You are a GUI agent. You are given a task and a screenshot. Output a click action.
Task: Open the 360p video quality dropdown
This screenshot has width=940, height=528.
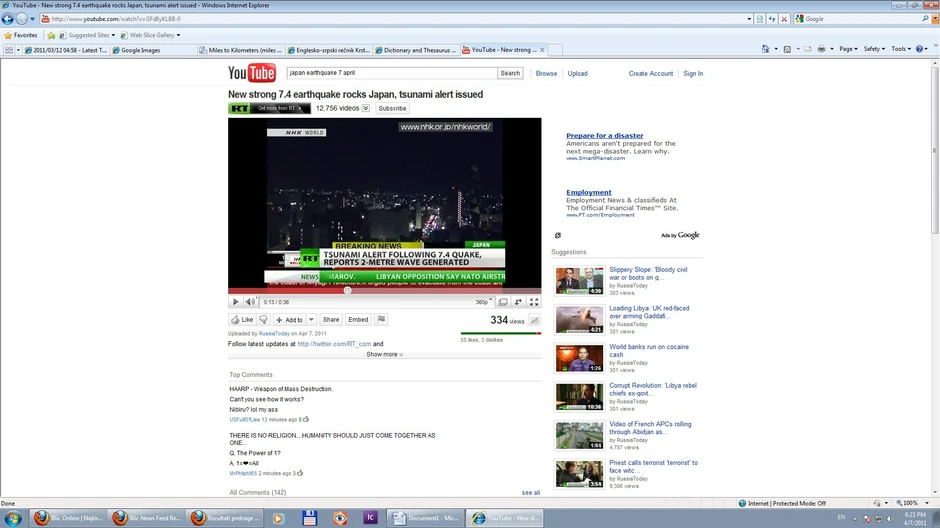pos(484,302)
